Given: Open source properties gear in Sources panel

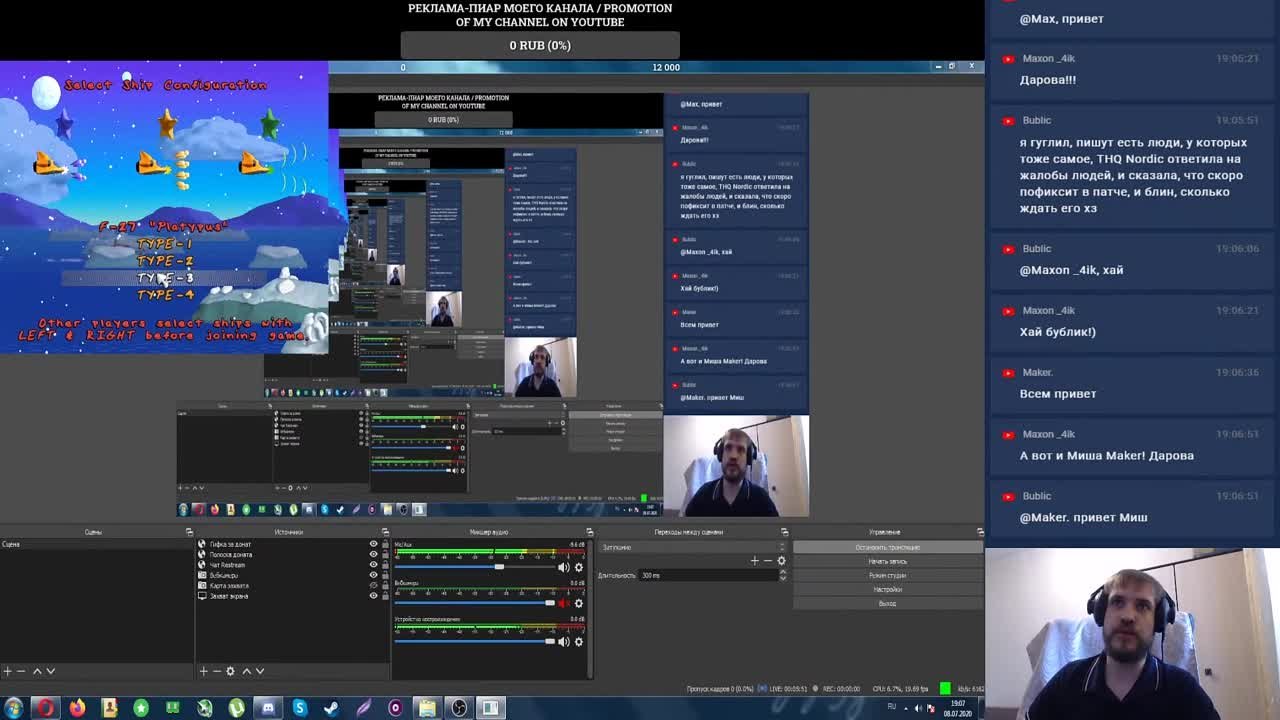Looking at the screenshot, I should point(230,671).
